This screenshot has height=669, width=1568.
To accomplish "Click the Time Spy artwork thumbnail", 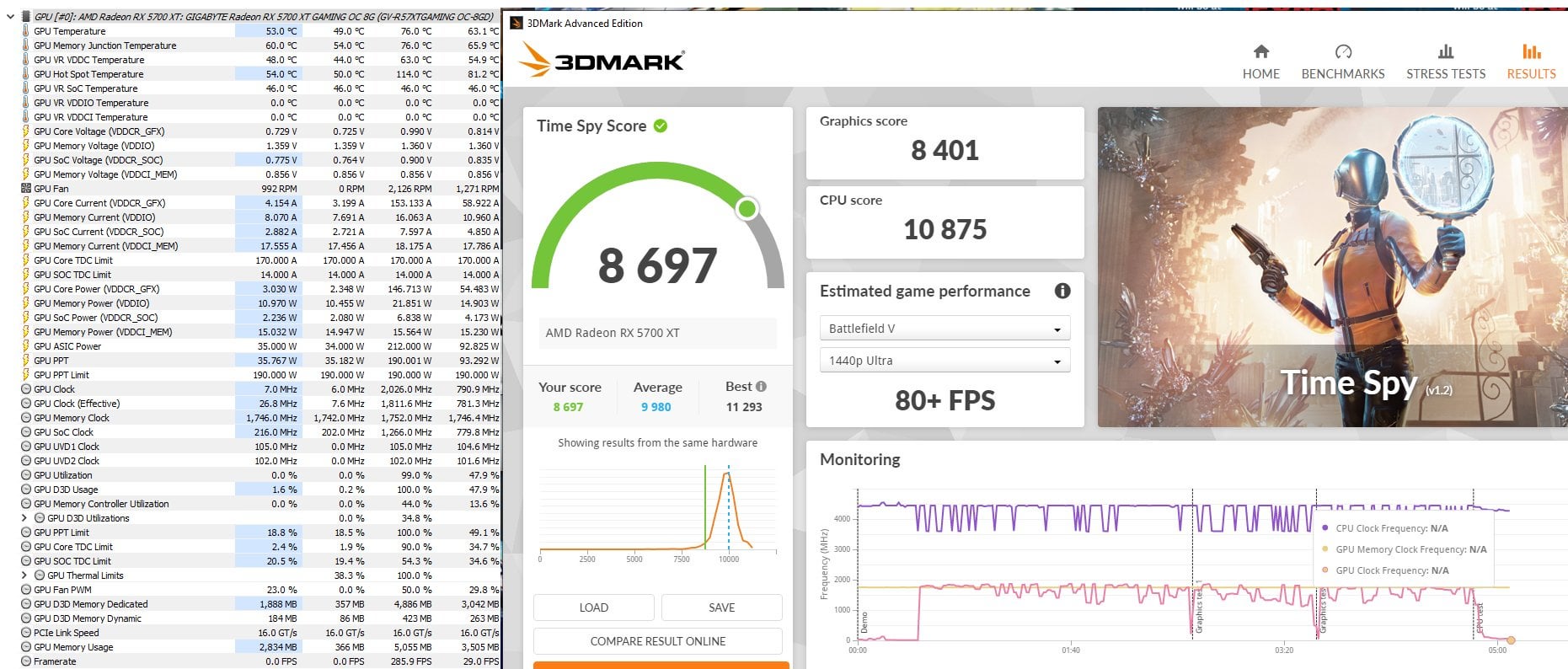I will (x=1333, y=267).
